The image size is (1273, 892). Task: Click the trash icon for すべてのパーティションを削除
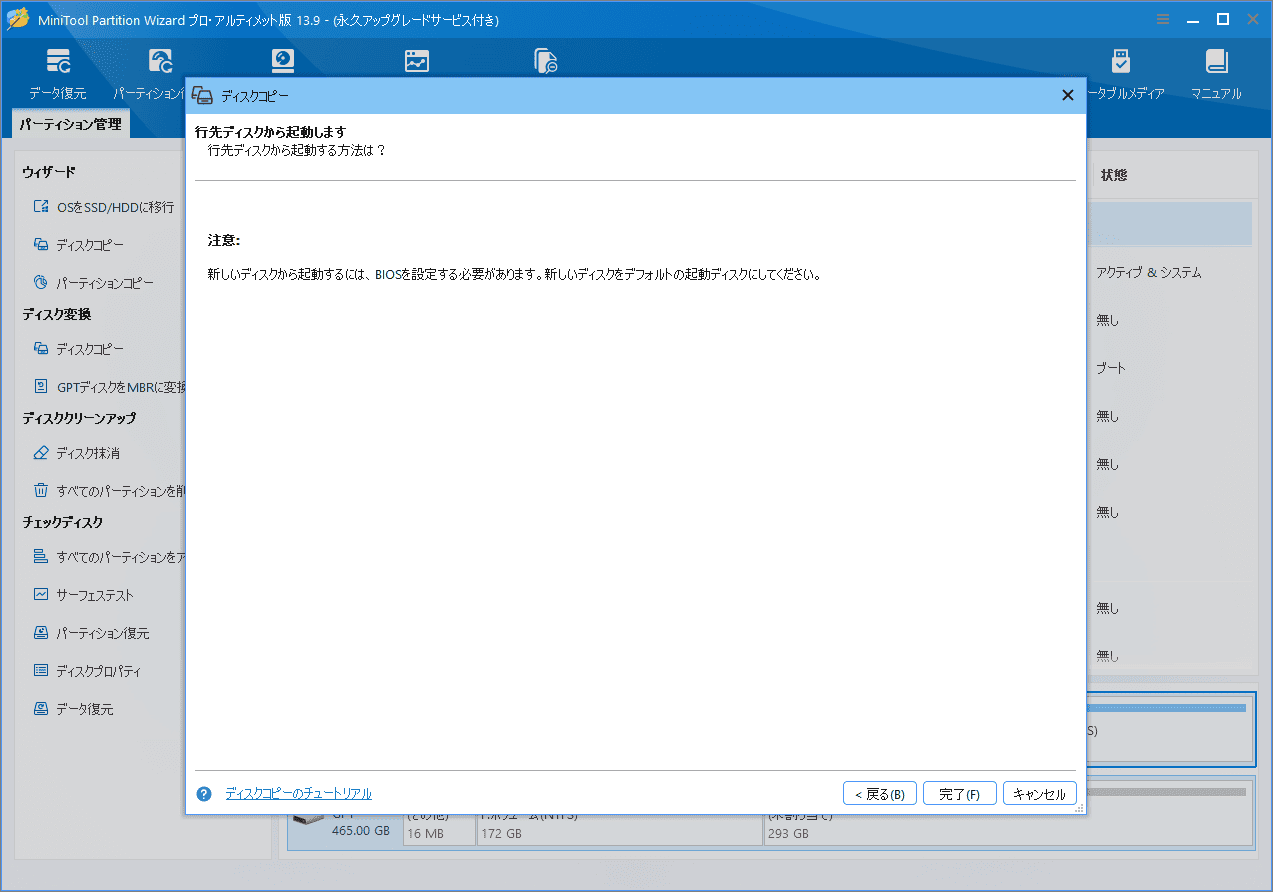41,491
